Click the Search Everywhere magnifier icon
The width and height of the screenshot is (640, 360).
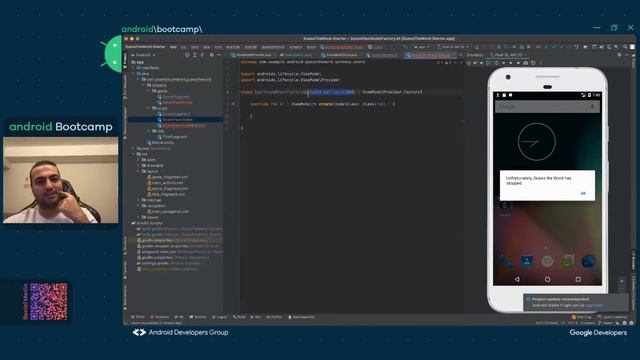point(625,47)
